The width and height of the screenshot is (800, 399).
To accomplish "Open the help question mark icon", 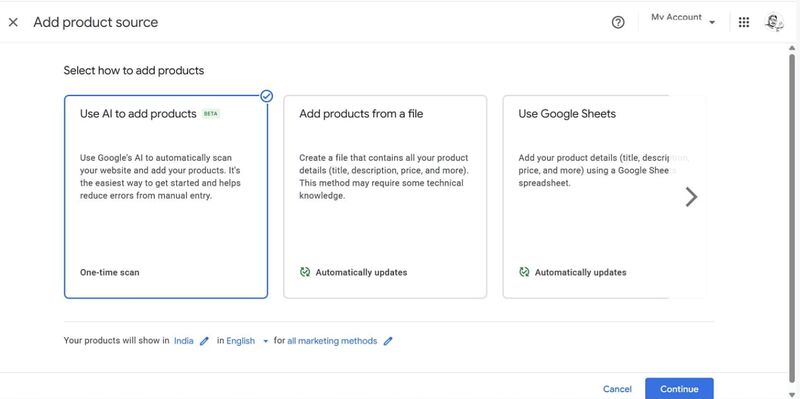I will [618, 22].
